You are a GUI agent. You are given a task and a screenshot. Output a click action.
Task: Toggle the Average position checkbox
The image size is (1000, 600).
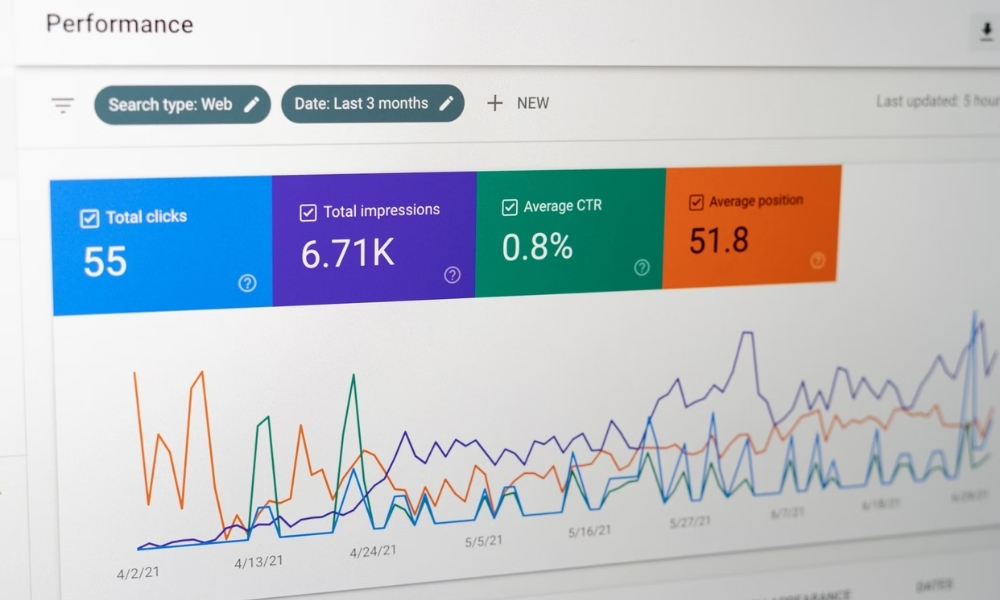pos(696,203)
